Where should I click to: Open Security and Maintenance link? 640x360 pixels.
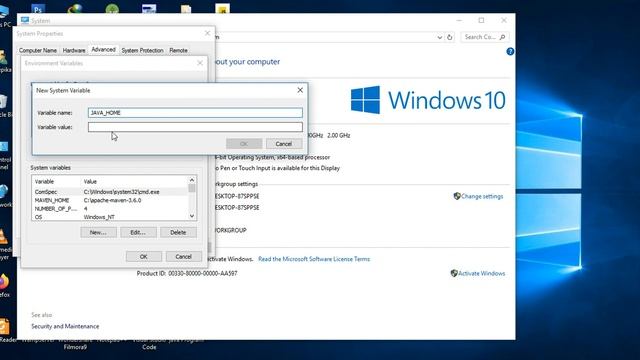coord(65,326)
